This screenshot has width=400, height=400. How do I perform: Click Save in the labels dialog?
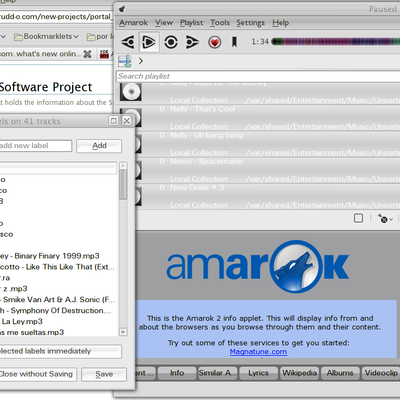(104, 374)
